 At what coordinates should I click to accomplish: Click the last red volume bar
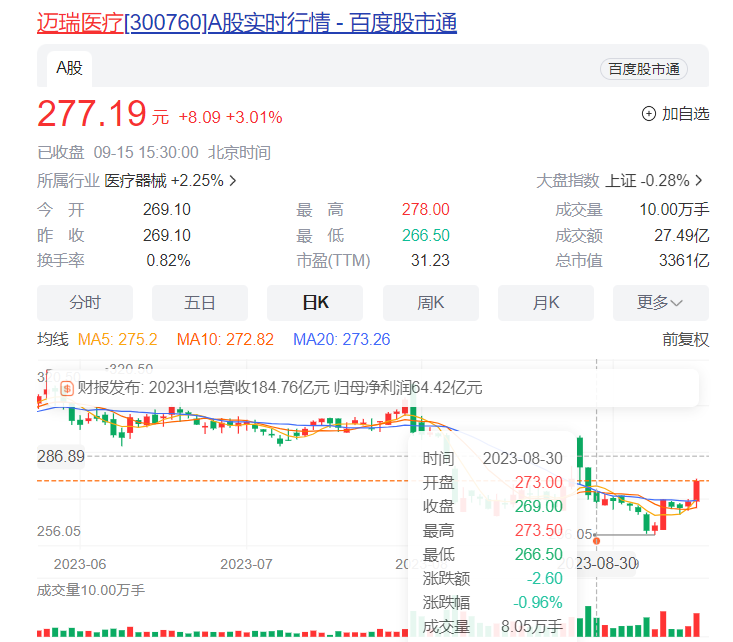[x=697, y=625]
